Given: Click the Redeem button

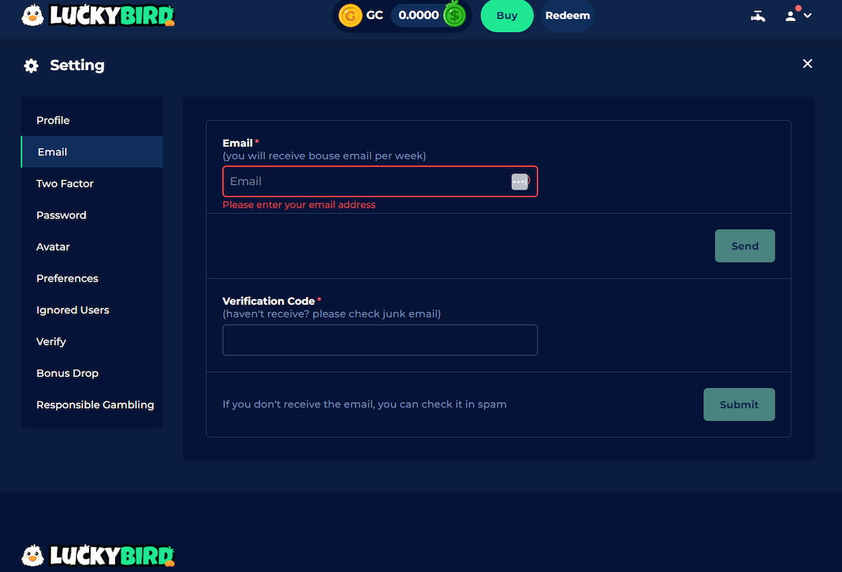Looking at the screenshot, I should click(567, 16).
